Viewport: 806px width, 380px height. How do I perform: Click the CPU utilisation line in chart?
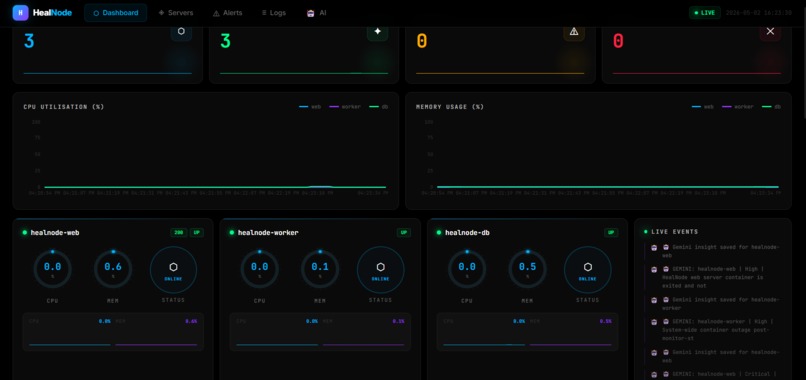pos(215,187)
